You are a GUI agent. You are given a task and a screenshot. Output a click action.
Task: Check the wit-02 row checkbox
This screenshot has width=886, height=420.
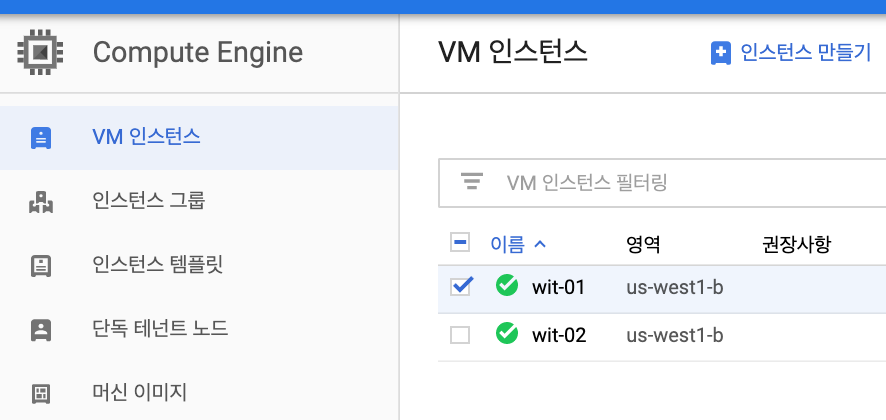click(460, 335)
